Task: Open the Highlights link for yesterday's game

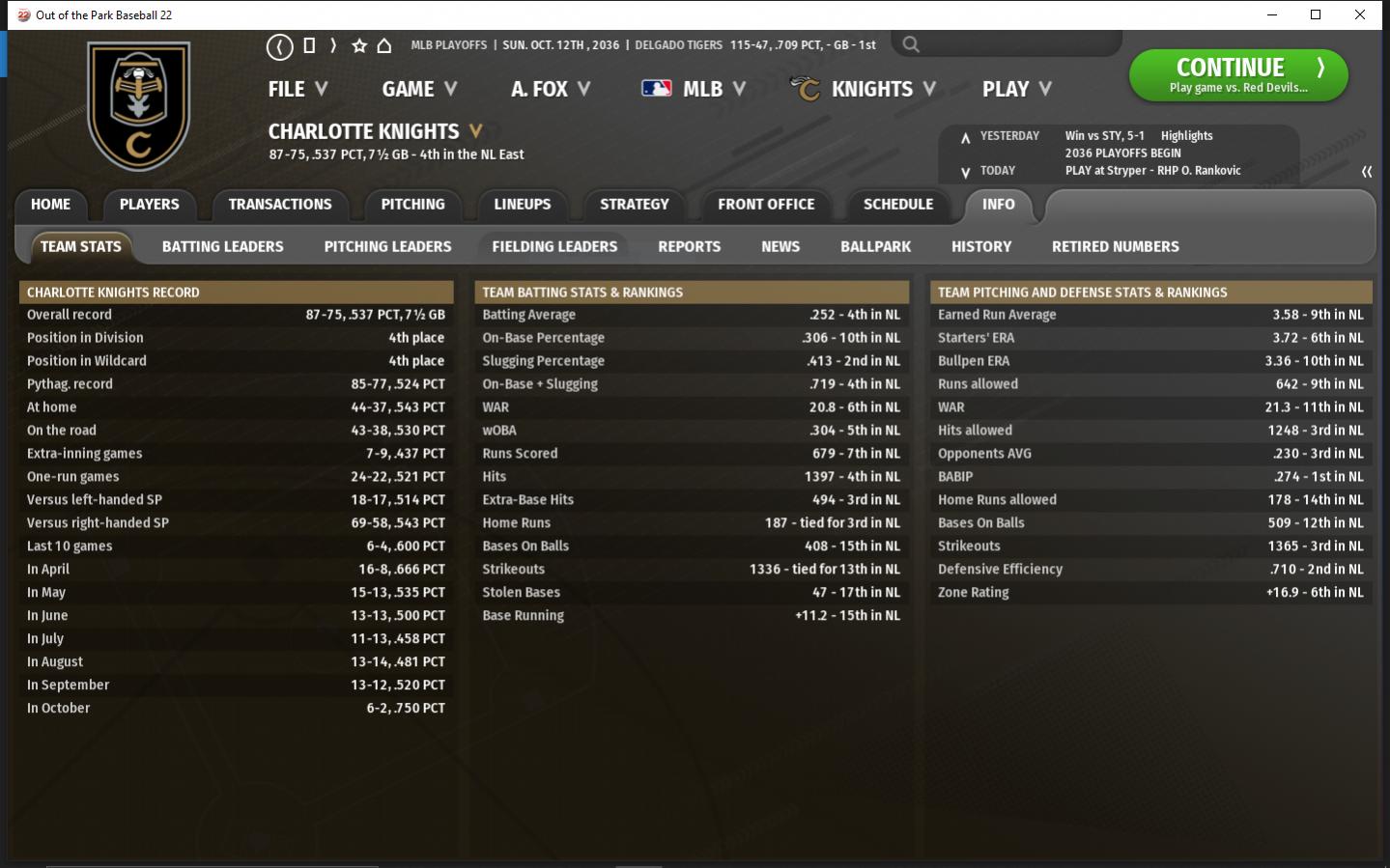Action: click(1186, 136)
